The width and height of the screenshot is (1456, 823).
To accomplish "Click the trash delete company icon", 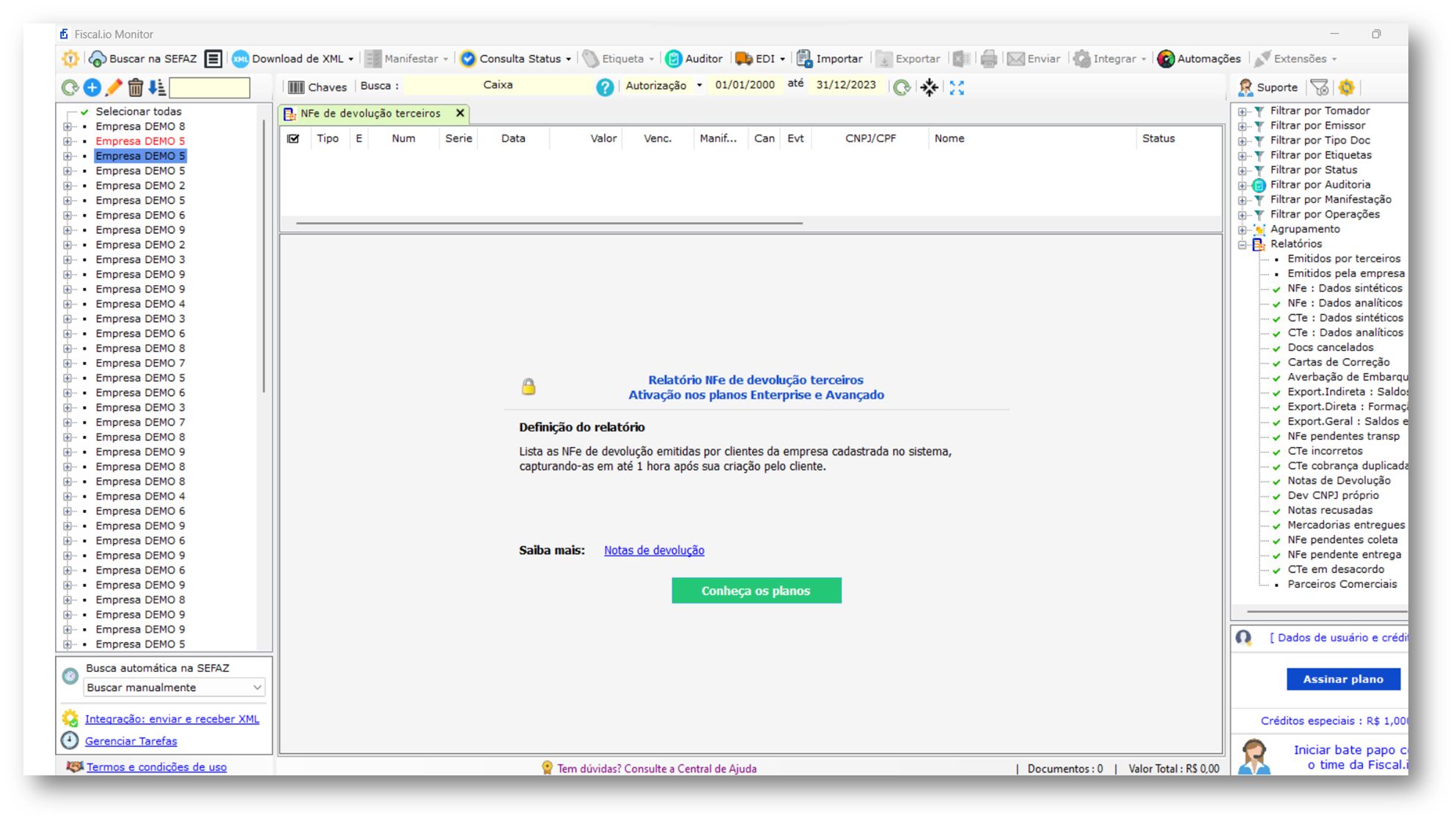I will tap(136, 88).
